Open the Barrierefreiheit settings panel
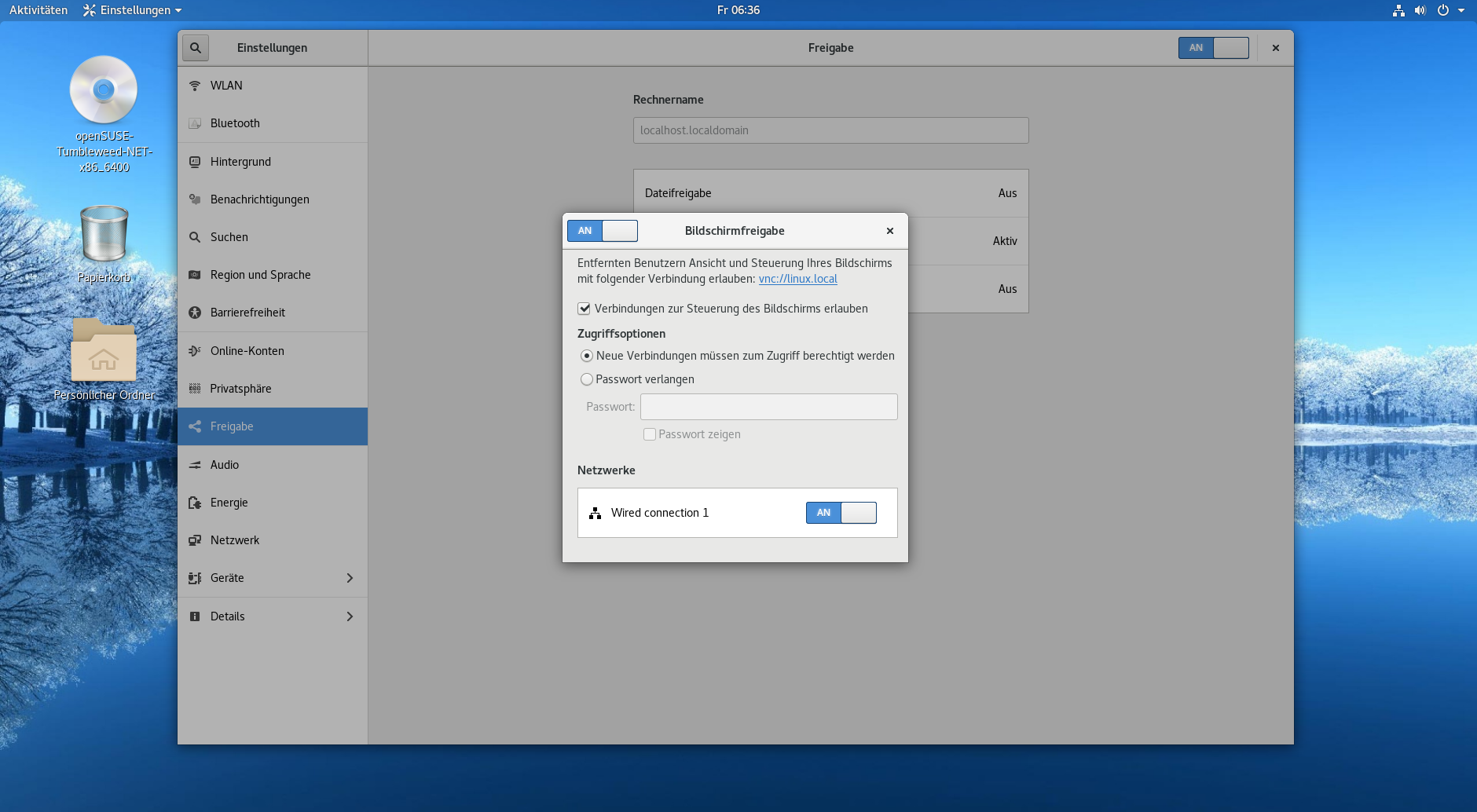1477x812 pixels. [x=247, y=312]
